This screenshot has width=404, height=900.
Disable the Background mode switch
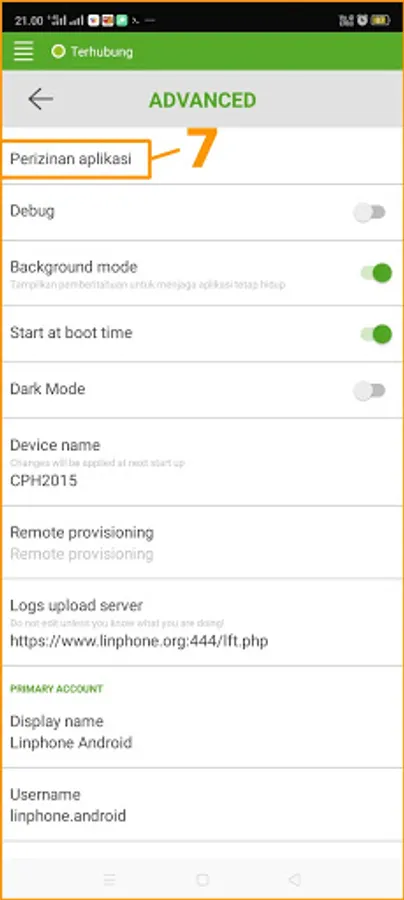(x=376, y=273)
